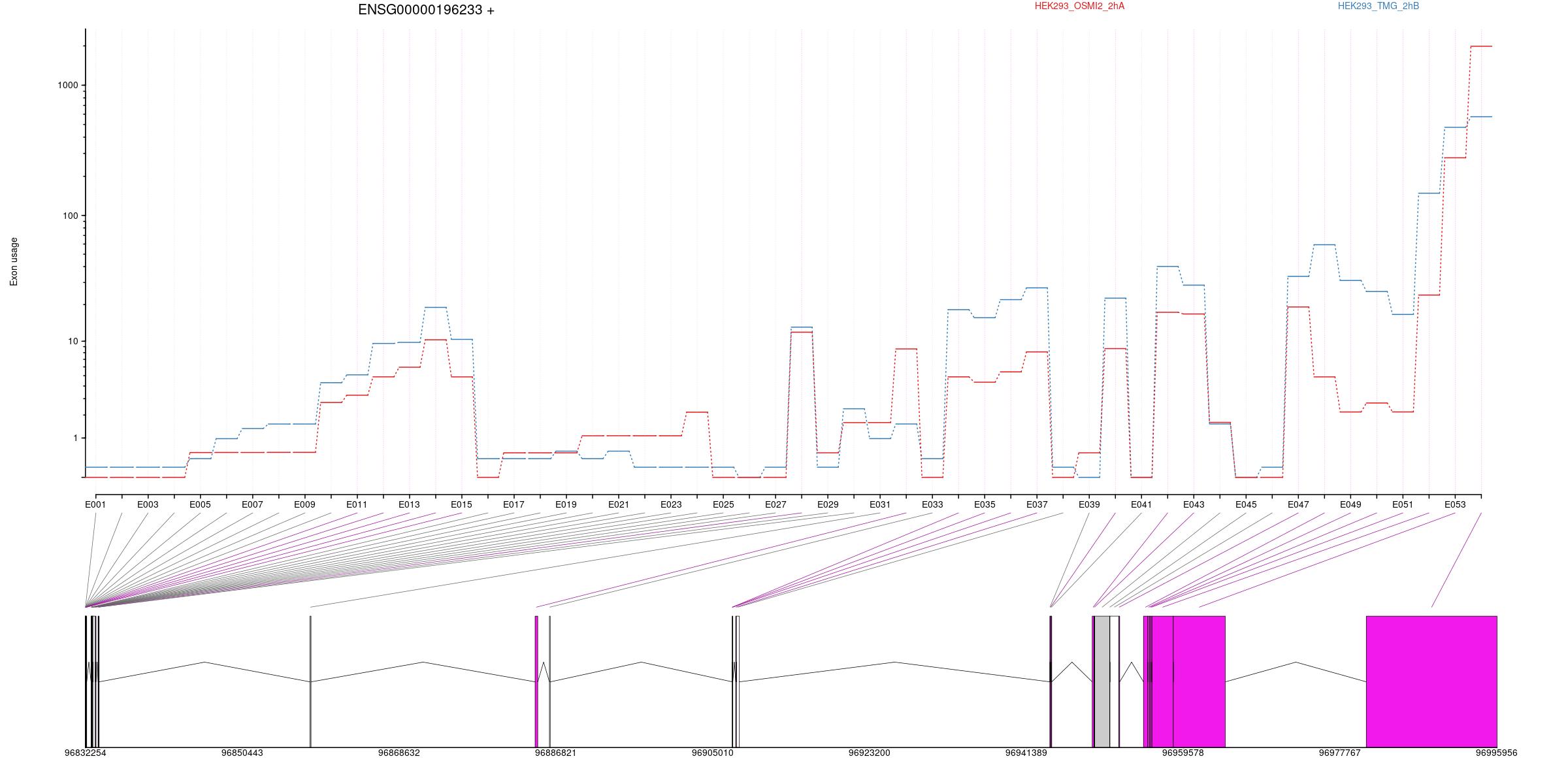Screen dimensions: 1568x784
Task: Click the 1000 y-axis tick label
Action: (x=67, y=85)
